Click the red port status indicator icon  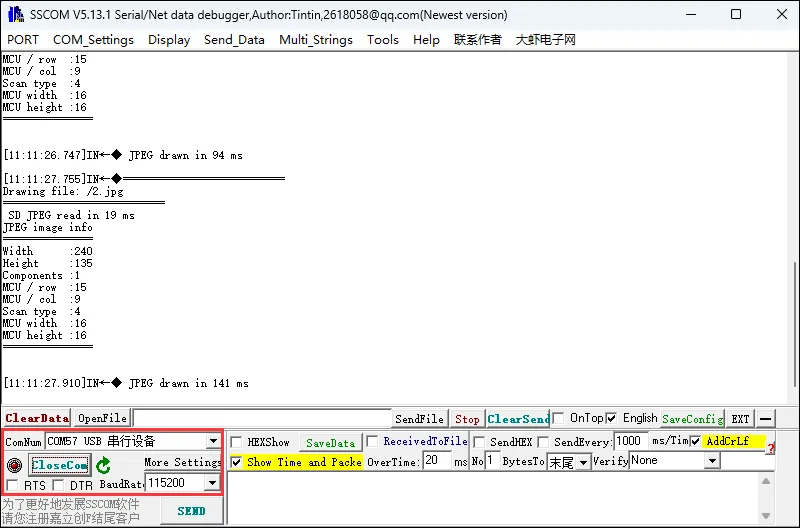pyautogui.click(x=14, y=465)
